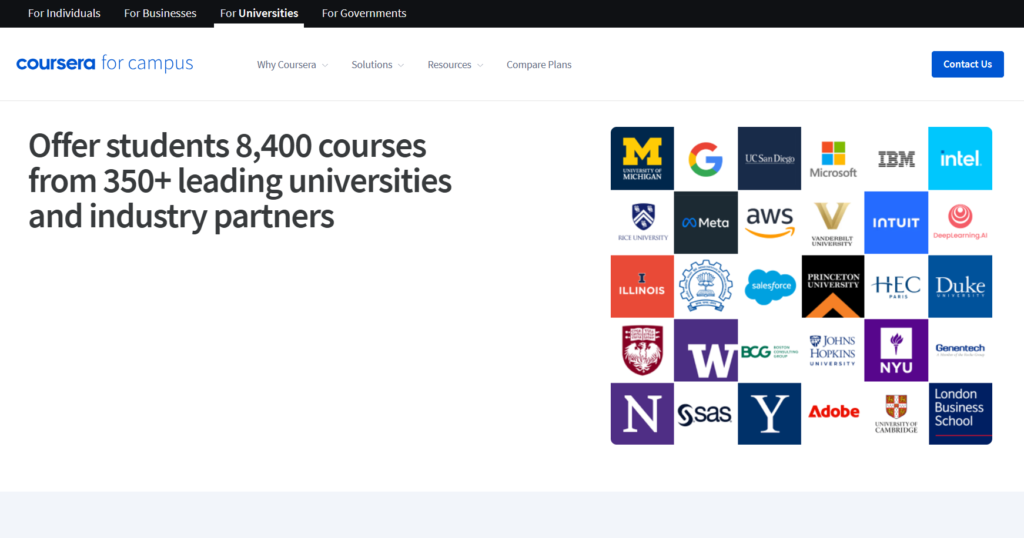This screenshot has width=1024, height=538.
Task: Click the BCG logo tile
Action: click(769, 351)
